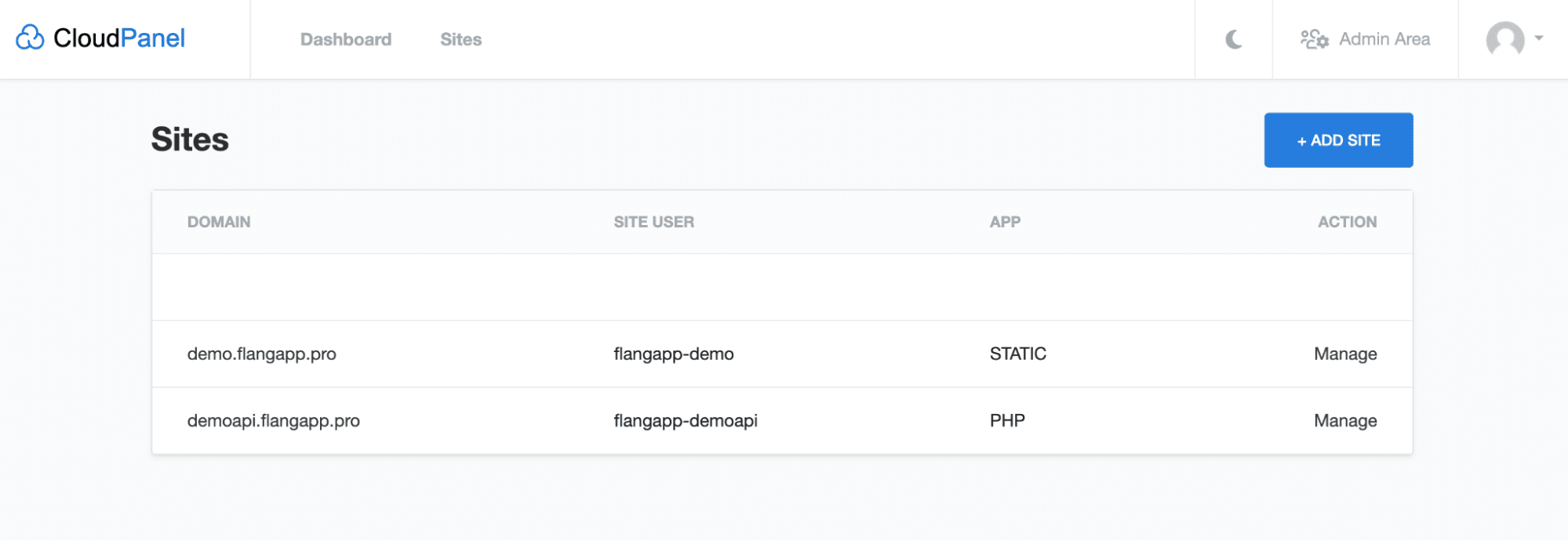Click the demoapi.flangapp.pro domain name

tap(273, 421)
